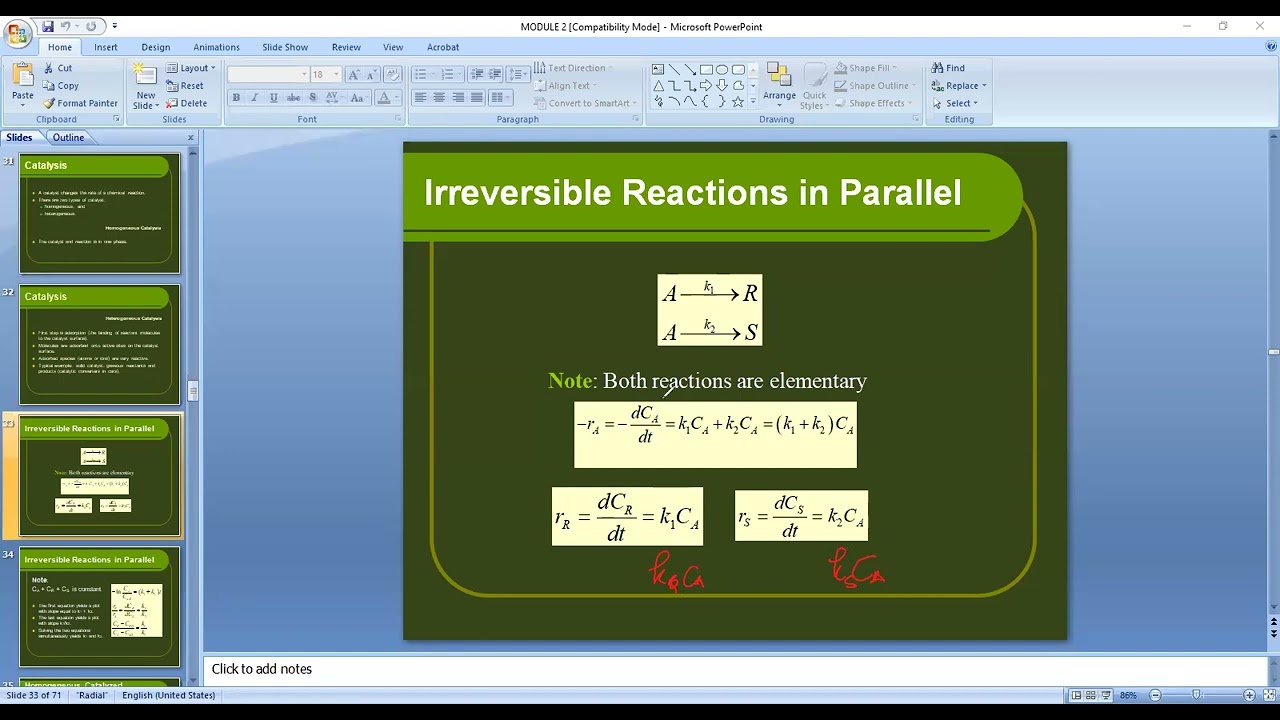Image resolution: width=1280 pixels, height=720 pixels.
Task: Decrease list indent level
Action: (x=477, y=75)
